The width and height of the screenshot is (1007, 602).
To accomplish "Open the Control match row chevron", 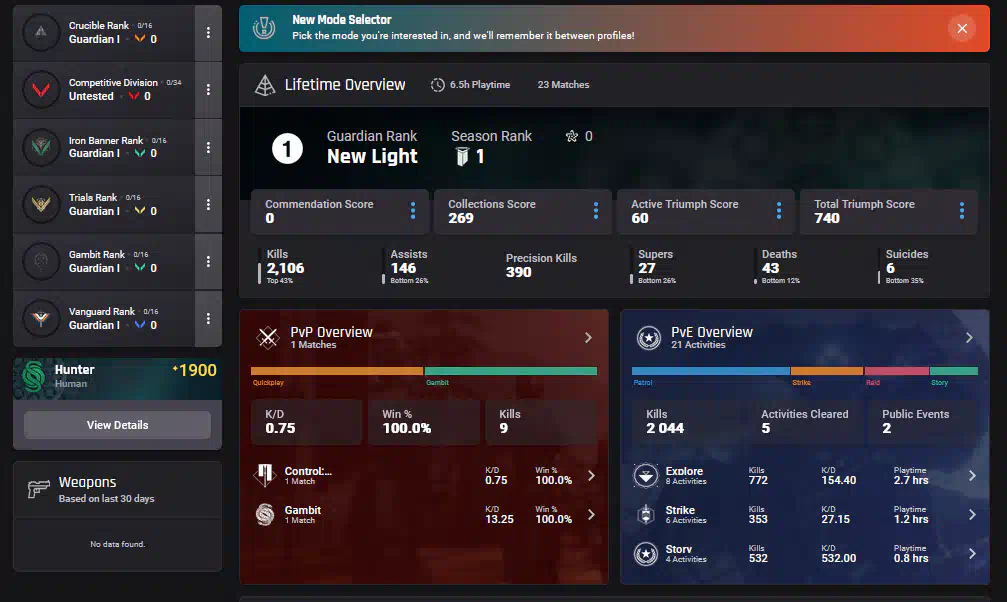I will (x=591, y=476).
